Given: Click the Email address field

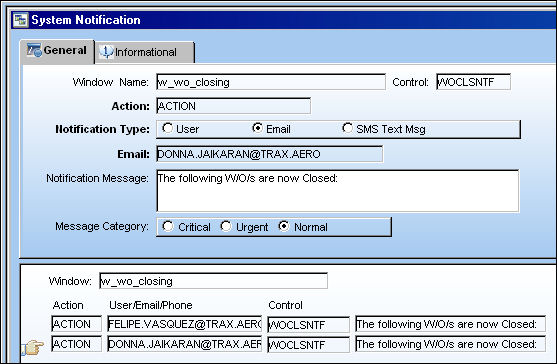Looking at the screenshot, I should pyautogui.click(x=270, y=154).
